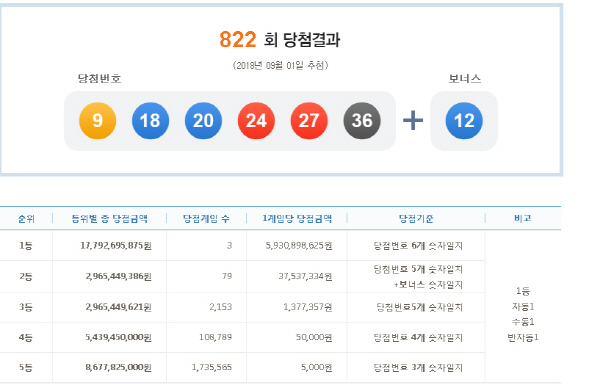This screenshot has width=600, height=392.
Task: Click the plus sign before bonus ball
Action: 413,121
